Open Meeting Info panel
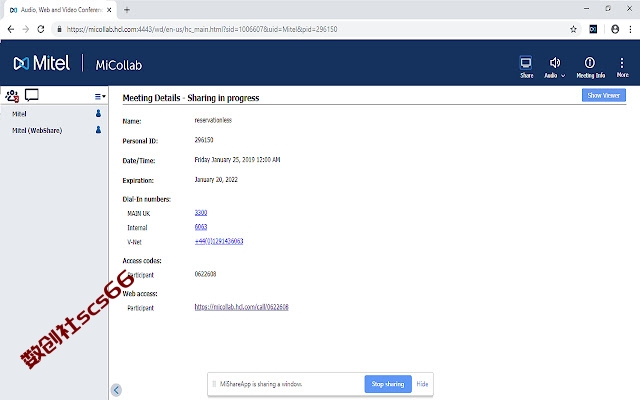640x400 pixels. coord(590,67)
